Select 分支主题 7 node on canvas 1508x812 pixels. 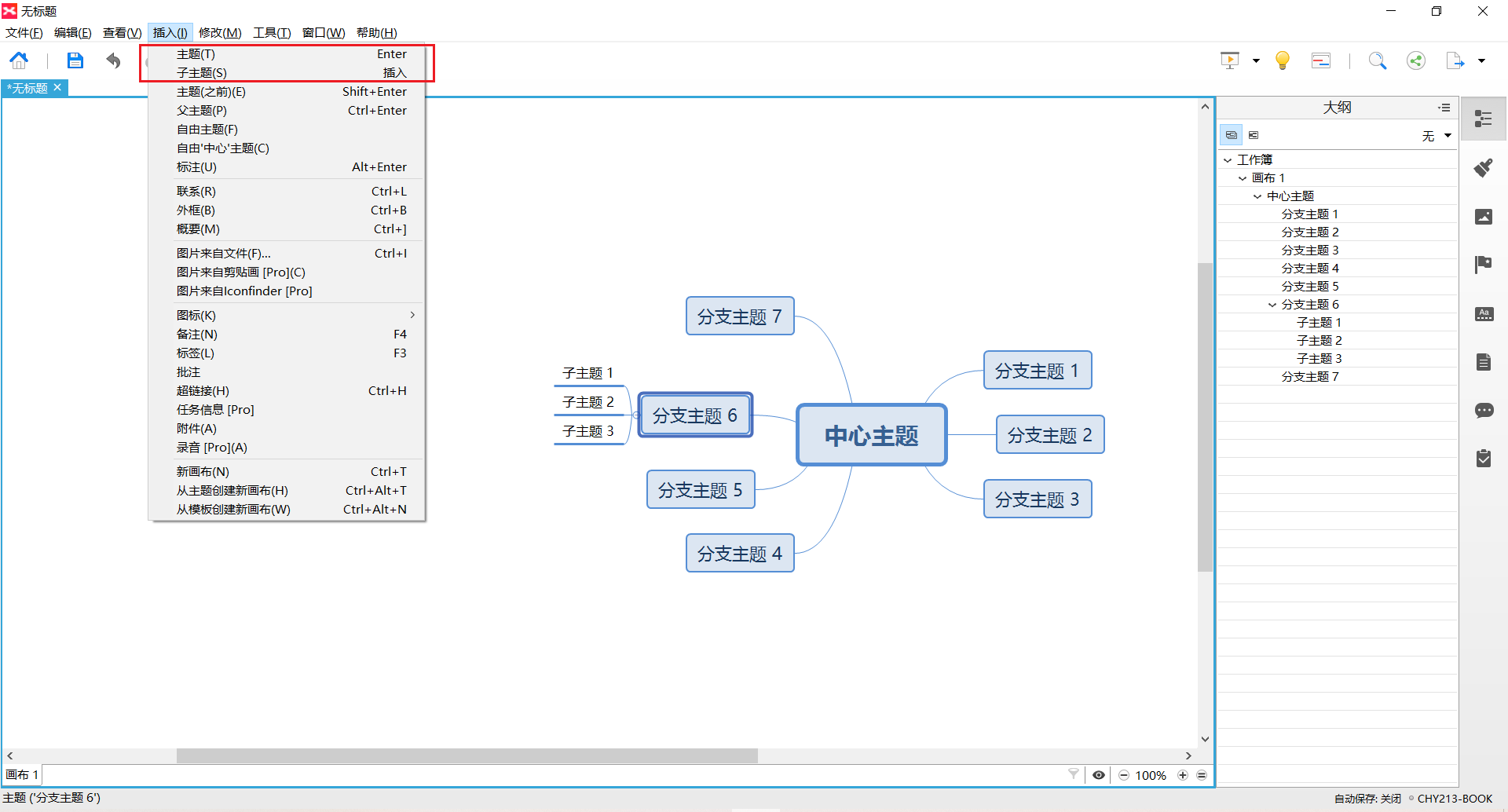click(x=740, y=316)
